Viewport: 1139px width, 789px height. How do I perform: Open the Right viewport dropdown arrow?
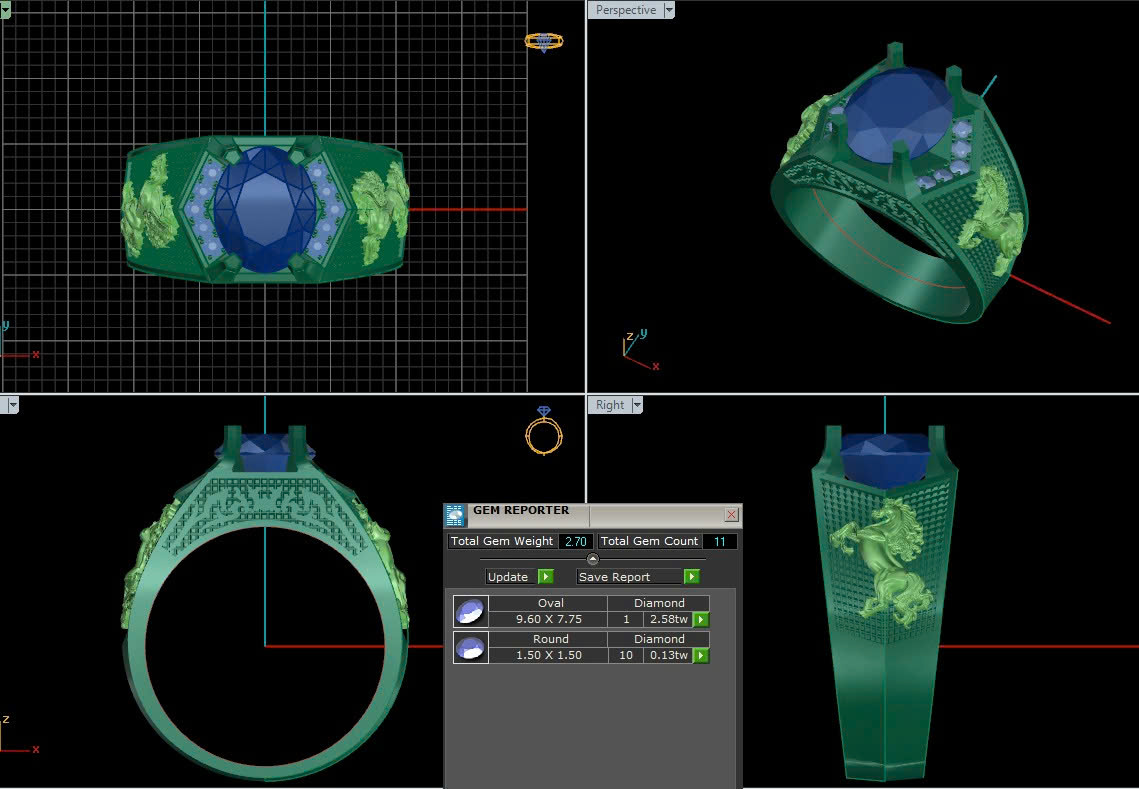636,405
